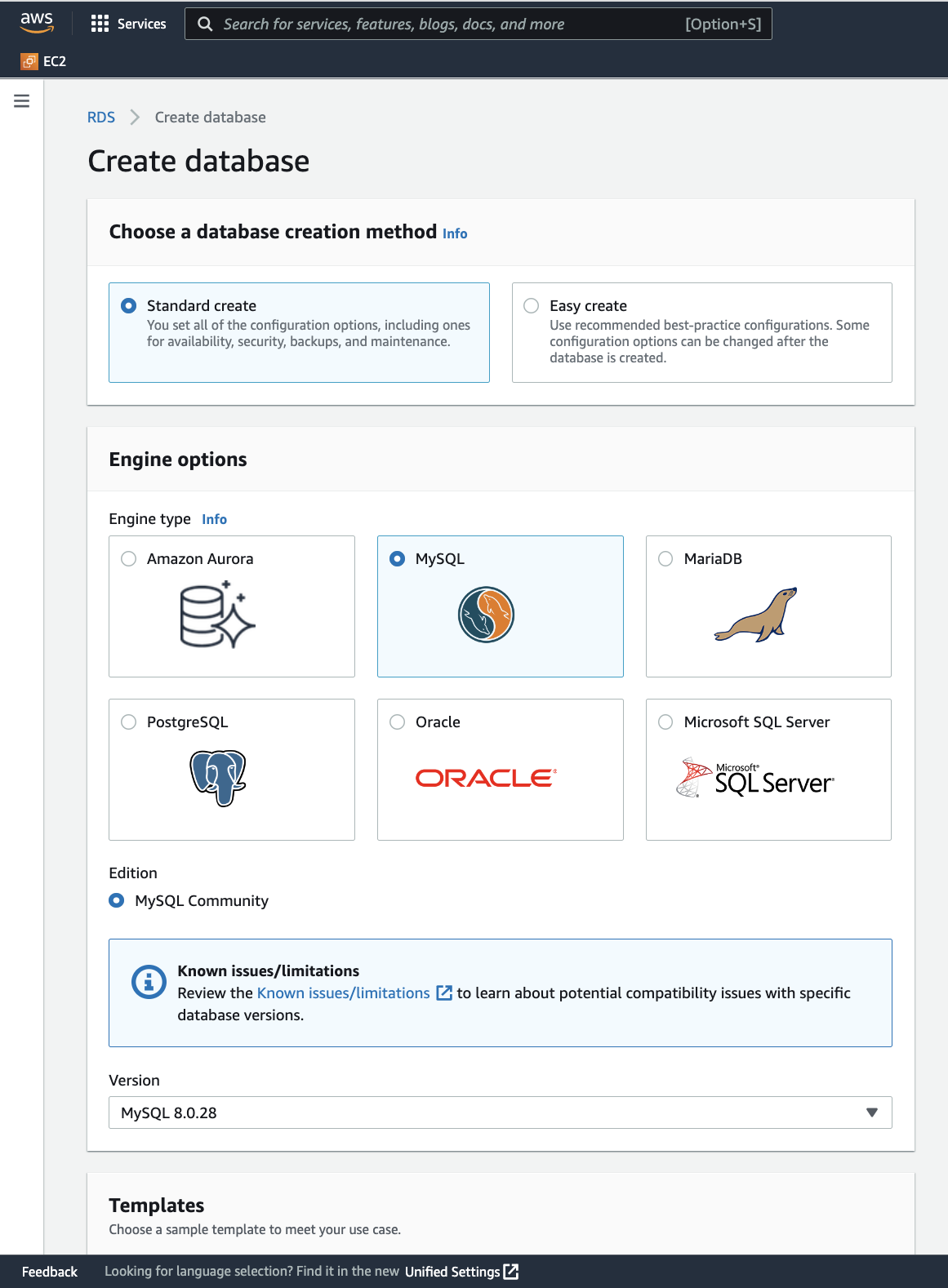Click the AWS search input field
Screen dimensions: 948x1288
(449, 24)
